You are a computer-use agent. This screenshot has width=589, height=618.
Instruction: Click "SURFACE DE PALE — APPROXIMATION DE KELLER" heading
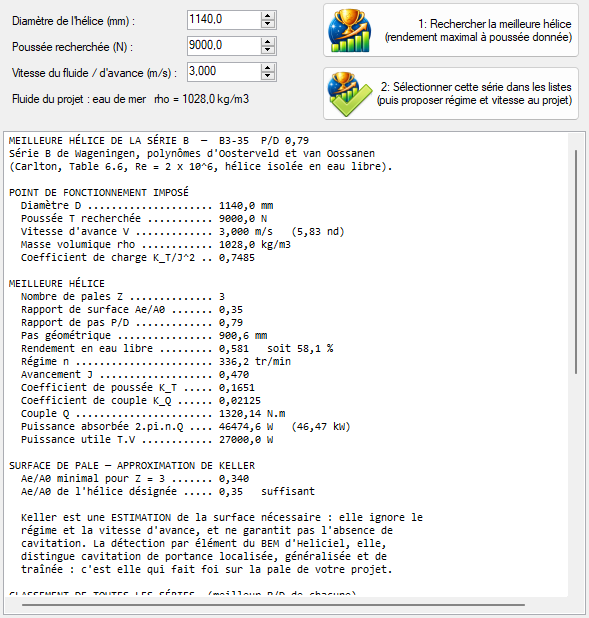tap(132, 465)
